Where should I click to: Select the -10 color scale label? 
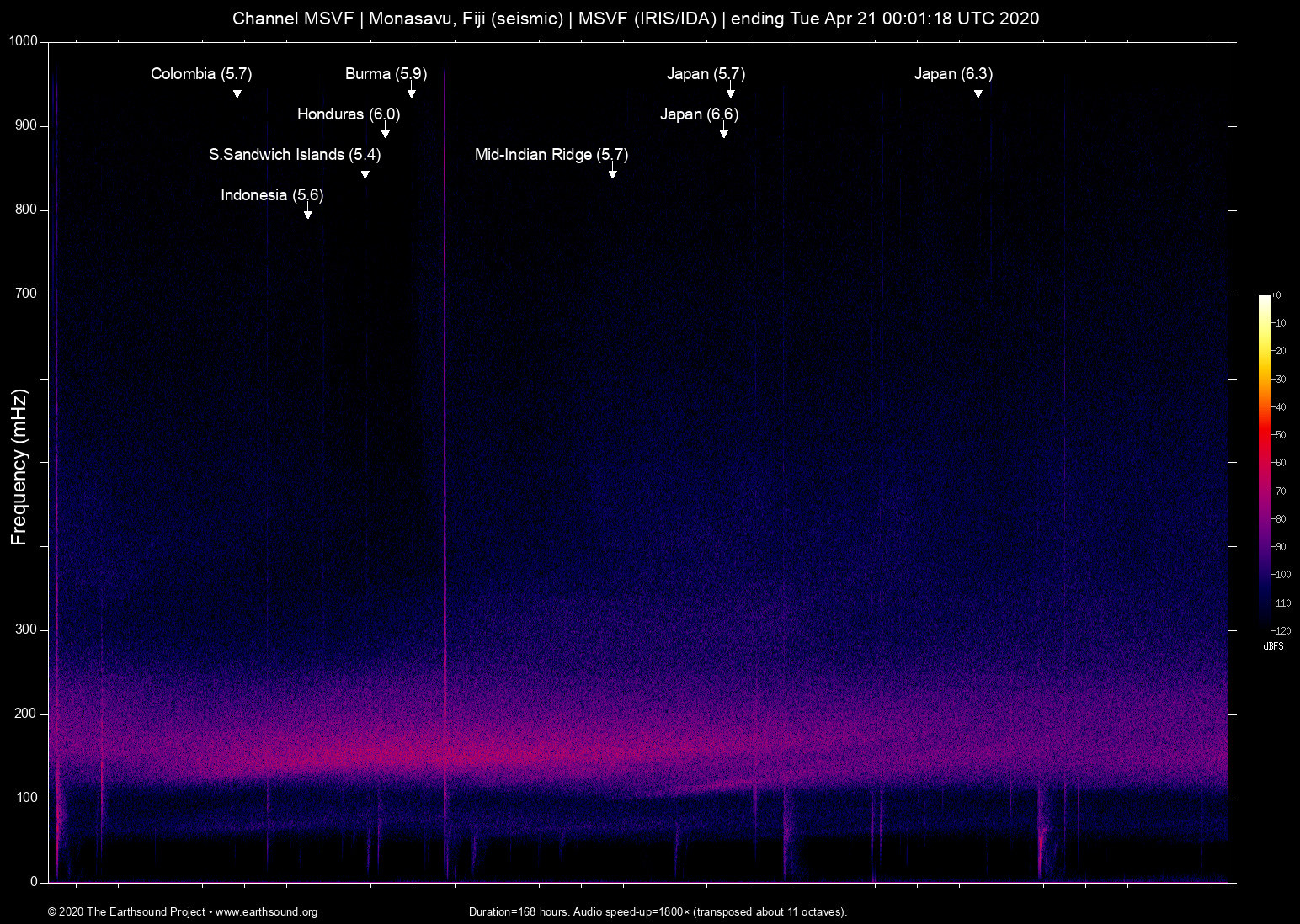(x=1279, y=323)
